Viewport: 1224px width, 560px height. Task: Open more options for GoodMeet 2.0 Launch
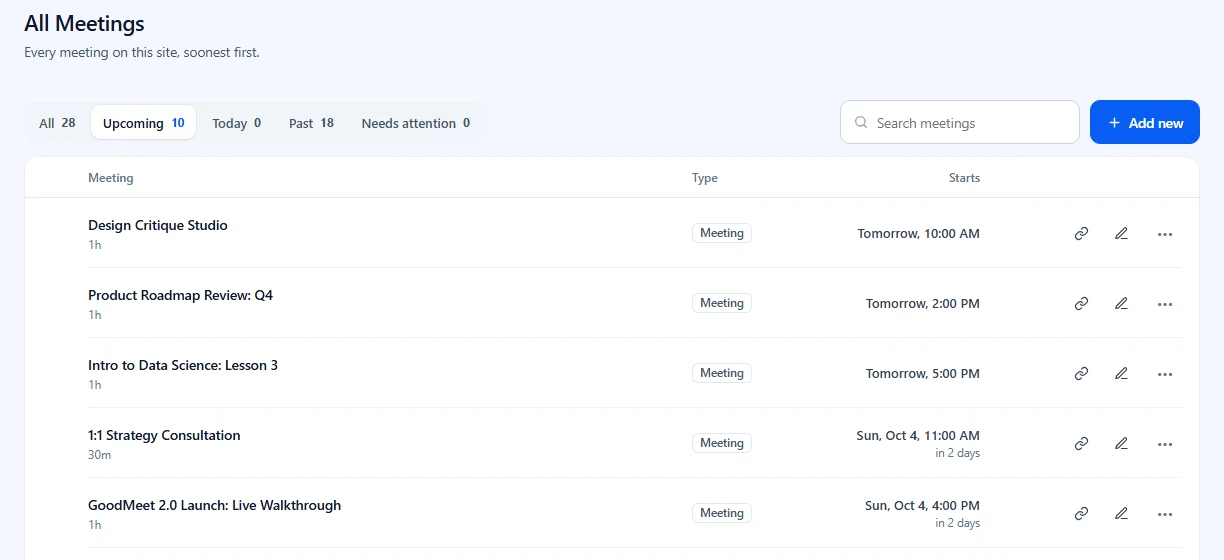pyautogui.click(x=1164, y=514)
